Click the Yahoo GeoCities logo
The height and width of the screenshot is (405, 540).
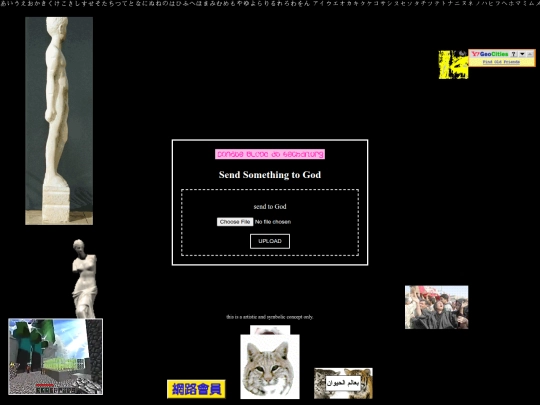(x=490, y=54)
